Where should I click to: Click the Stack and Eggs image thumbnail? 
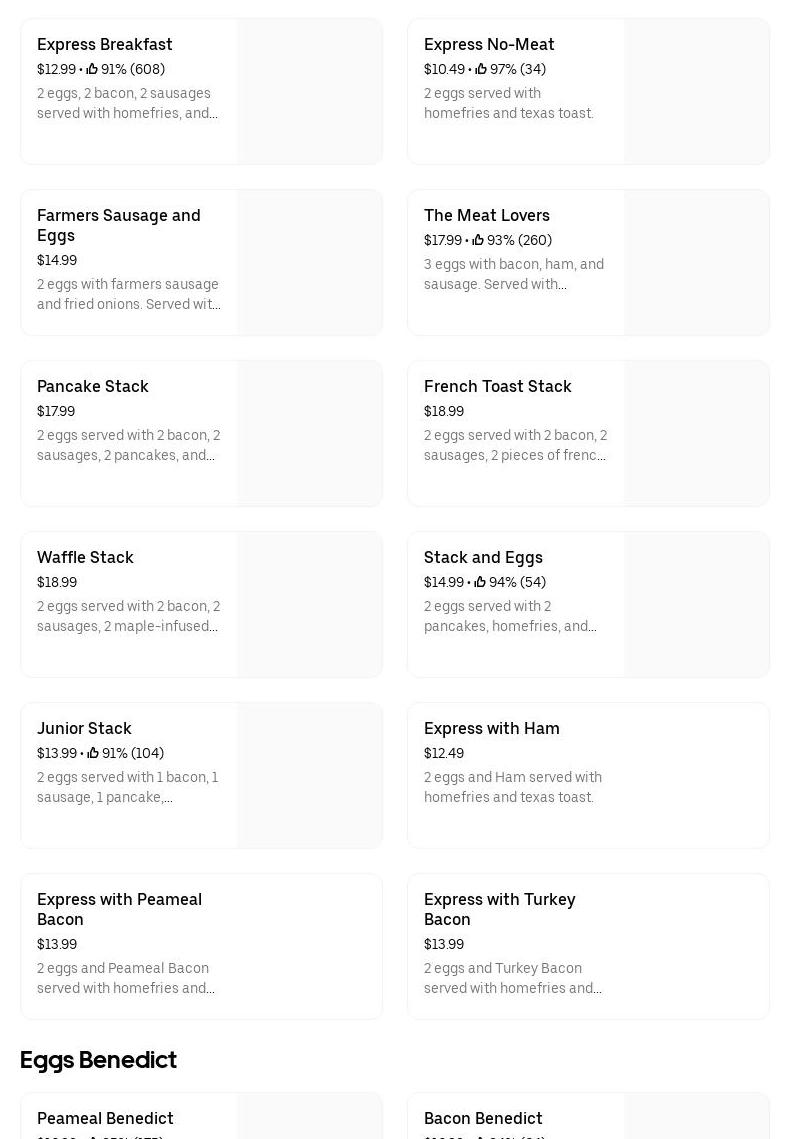pyautogui.click(x=696, y=604)
